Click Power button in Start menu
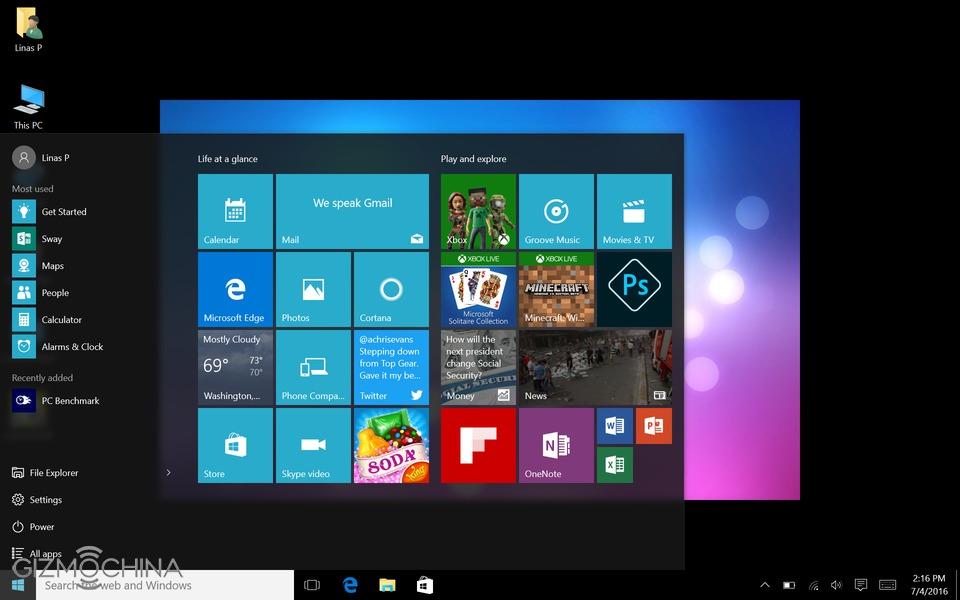The height and width of the screenshot is (600, 960). tap(41, 527)
